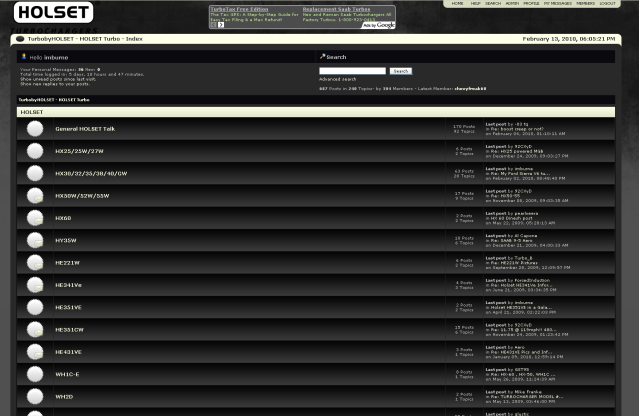Click the search icon in Search header
The height and width of the screenshot is (416, 639).
(x=322, y=56)
